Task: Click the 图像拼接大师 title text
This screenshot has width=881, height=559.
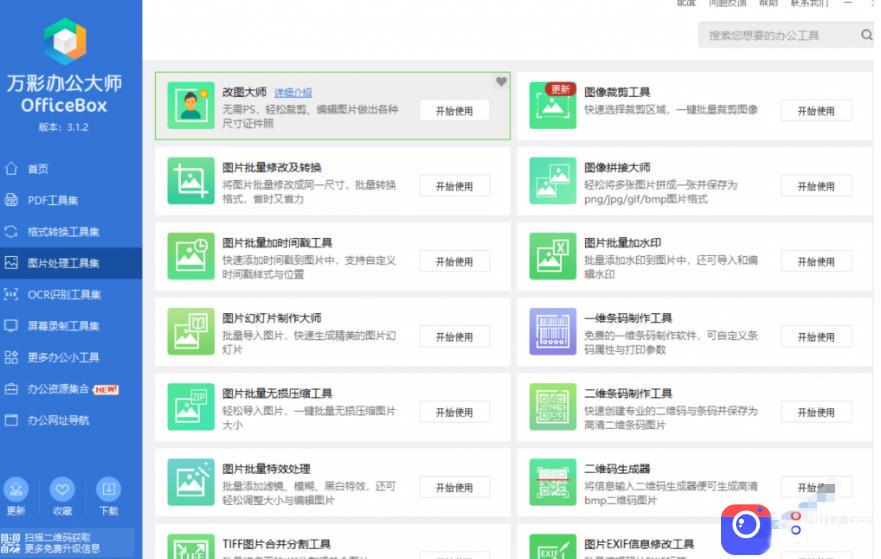Action: [617, 167]
